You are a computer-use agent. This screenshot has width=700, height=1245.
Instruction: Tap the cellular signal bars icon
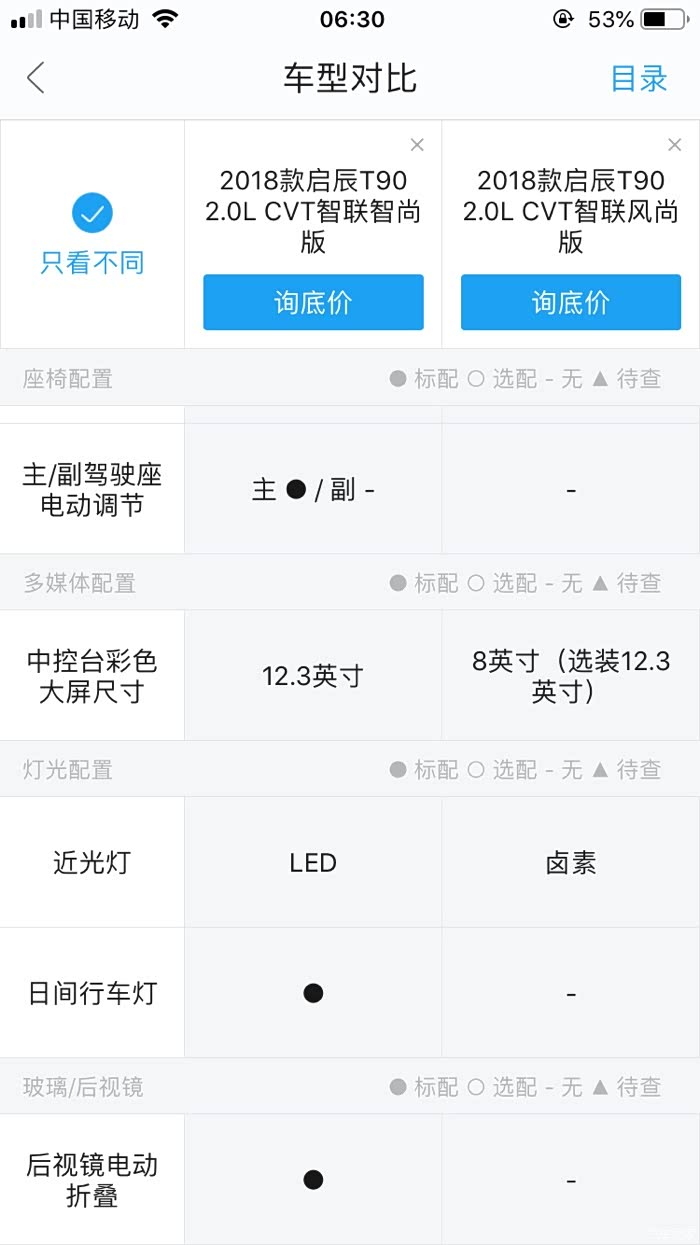point(26,19)
